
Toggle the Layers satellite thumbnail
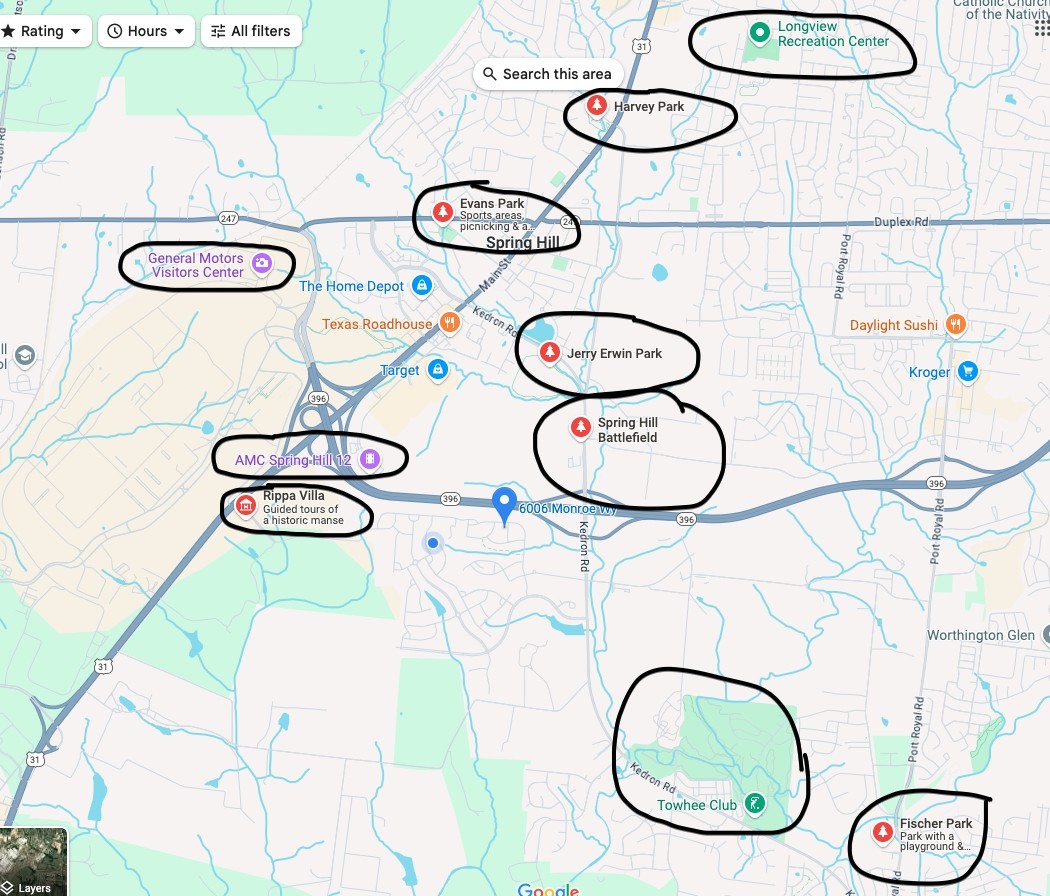point(33,862)
